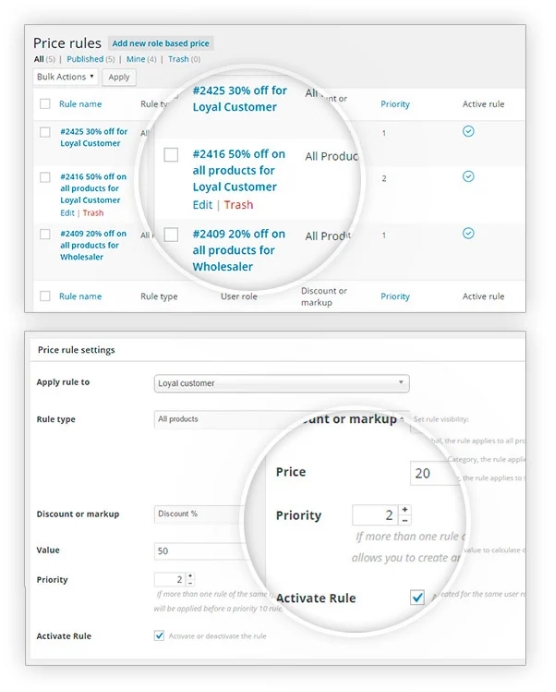Click small Trash link under rule #2416
Screen dimensions: 556x692
[x=93, y=213]
